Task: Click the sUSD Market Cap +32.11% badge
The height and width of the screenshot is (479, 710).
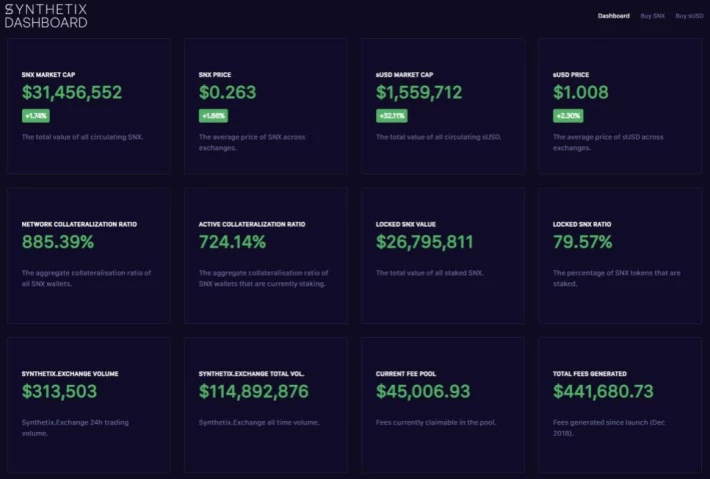Action: click(x=392, y=116)
